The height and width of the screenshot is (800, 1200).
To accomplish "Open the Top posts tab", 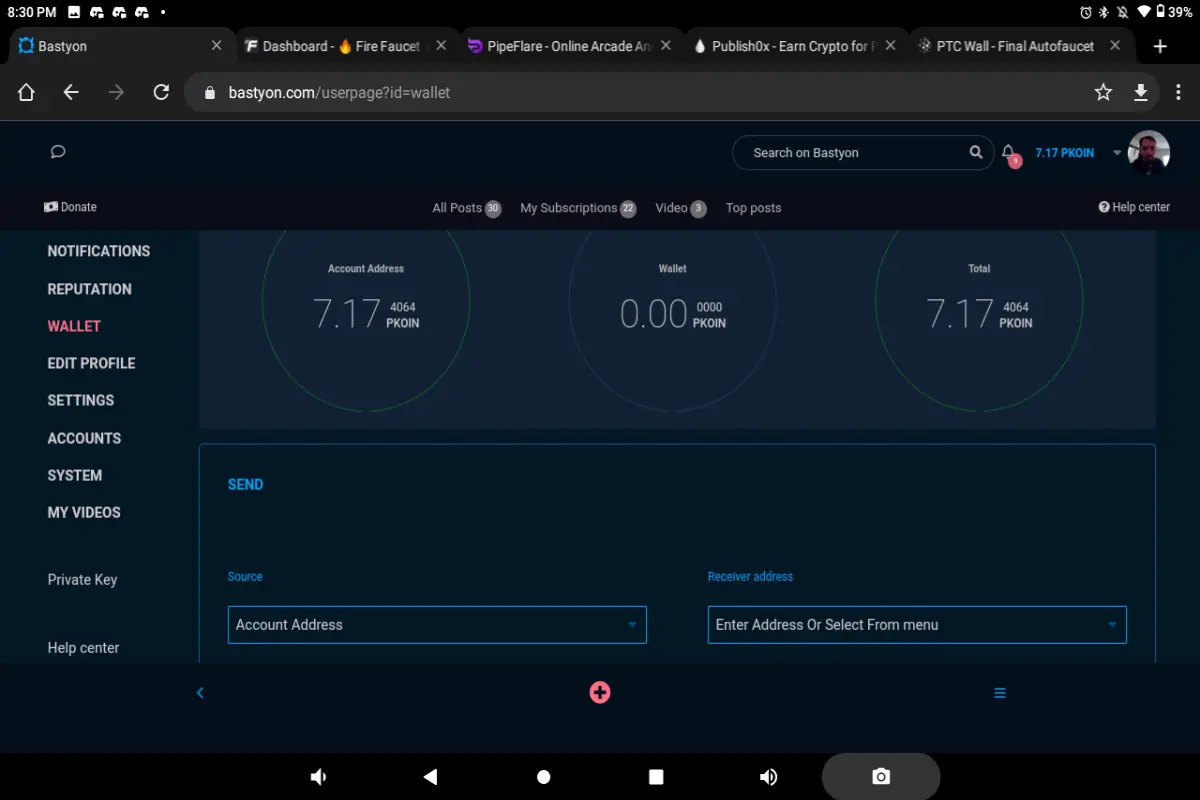I will [753, 208].
